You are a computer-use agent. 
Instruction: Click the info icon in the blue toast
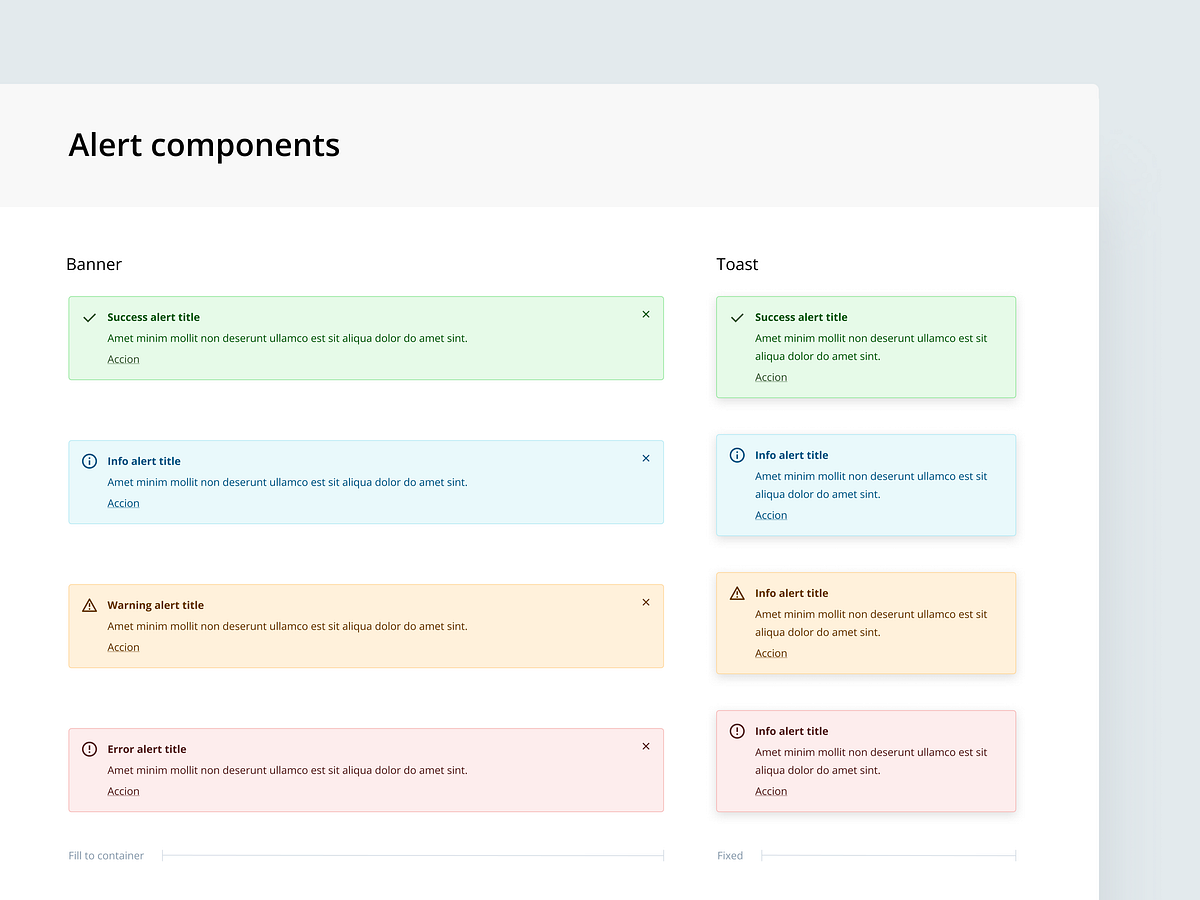(x=737, y=455)
